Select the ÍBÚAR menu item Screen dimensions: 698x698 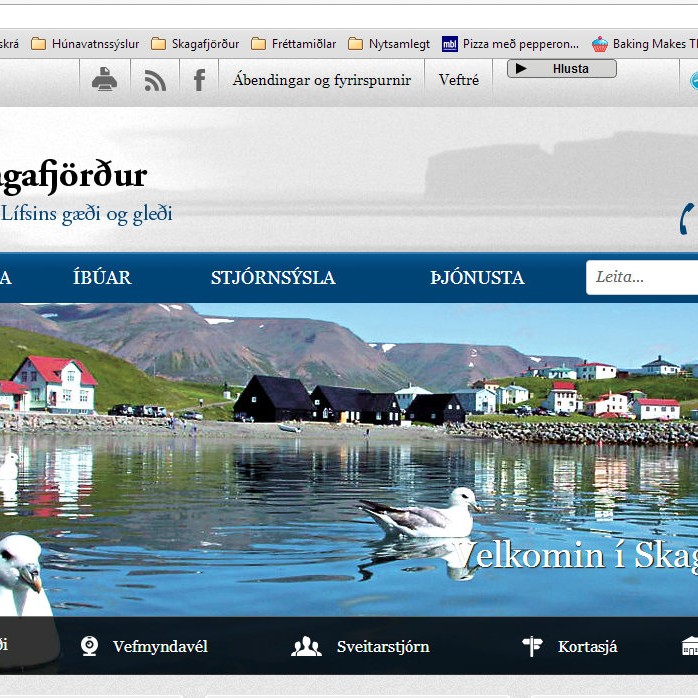point(102,277)
